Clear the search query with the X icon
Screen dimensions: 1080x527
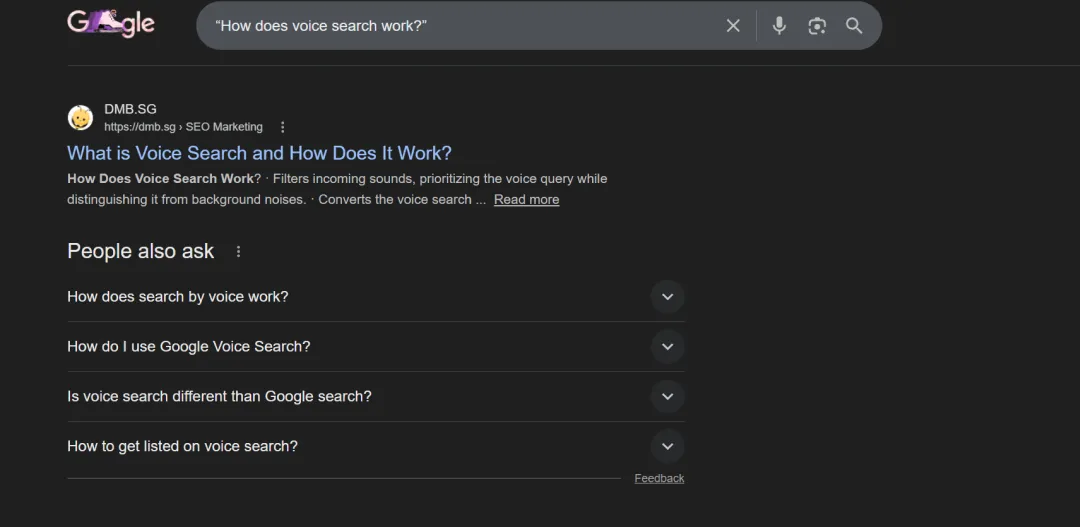tap(733, 25)
